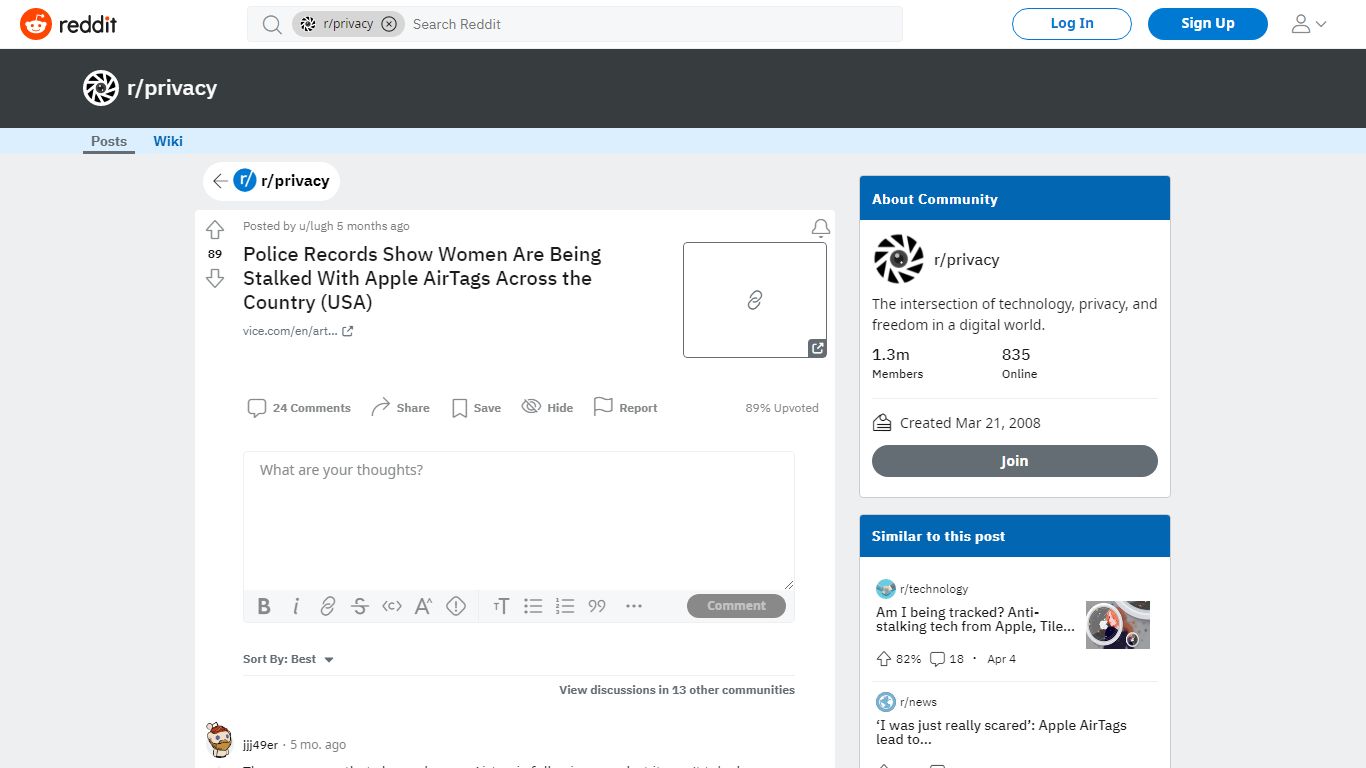Focus the Search Reddit field

click(x=652, y=24)
